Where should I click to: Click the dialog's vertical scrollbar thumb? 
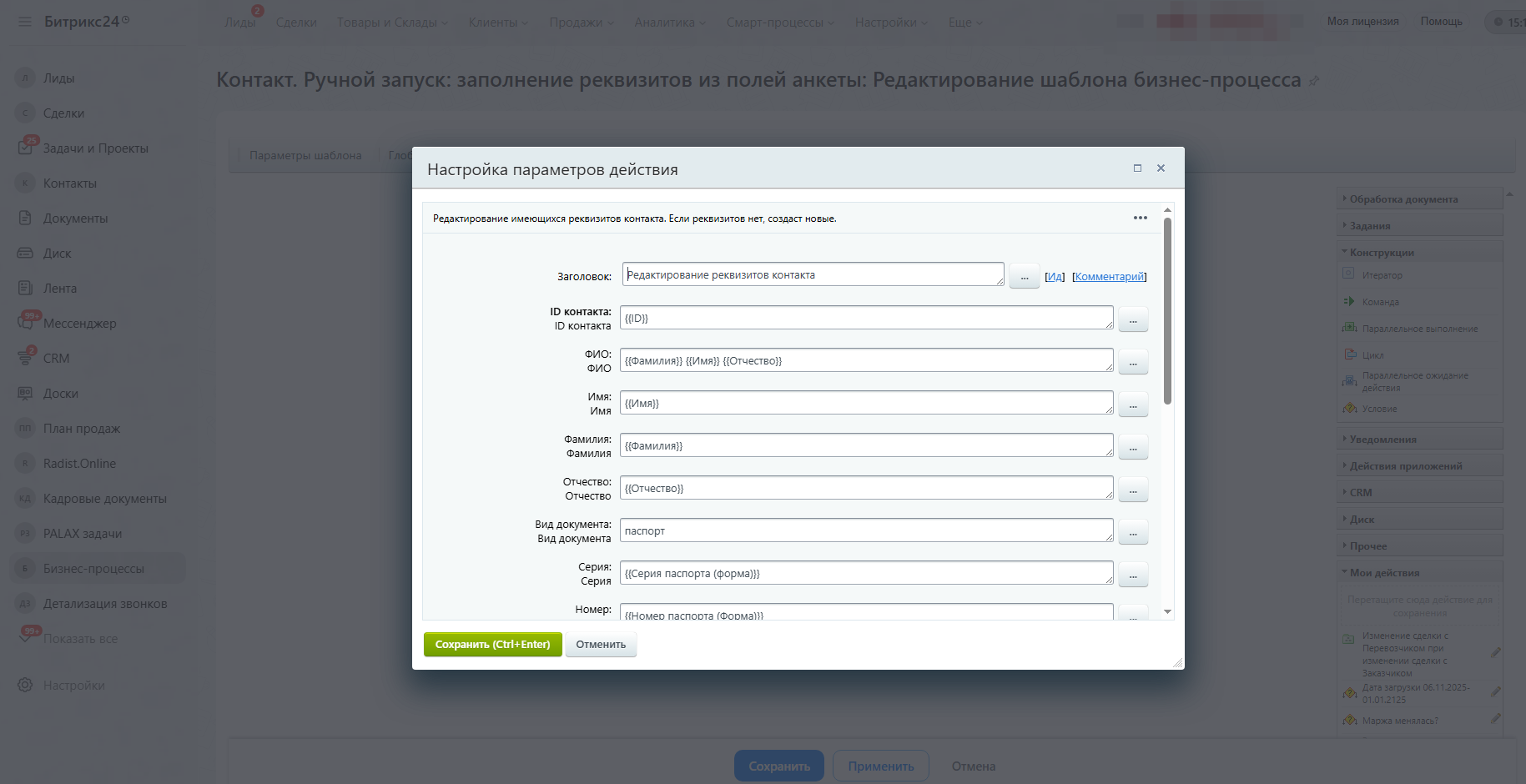(x=1167, y=309)
